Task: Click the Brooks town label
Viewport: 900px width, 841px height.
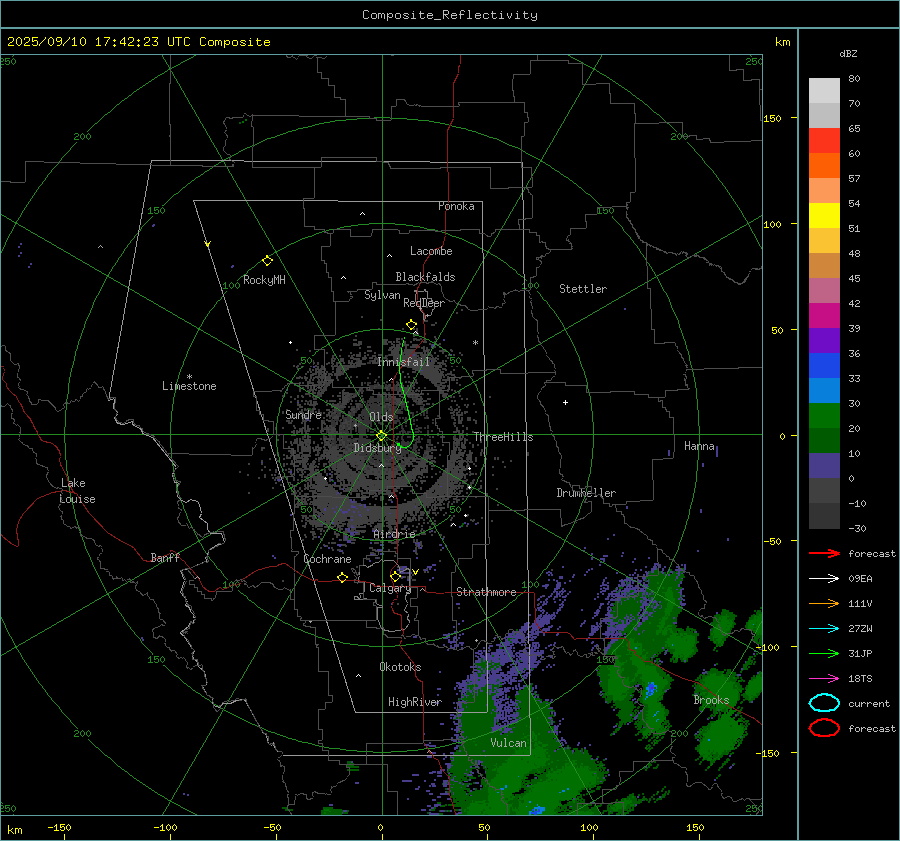Action: tap(711, 700)
